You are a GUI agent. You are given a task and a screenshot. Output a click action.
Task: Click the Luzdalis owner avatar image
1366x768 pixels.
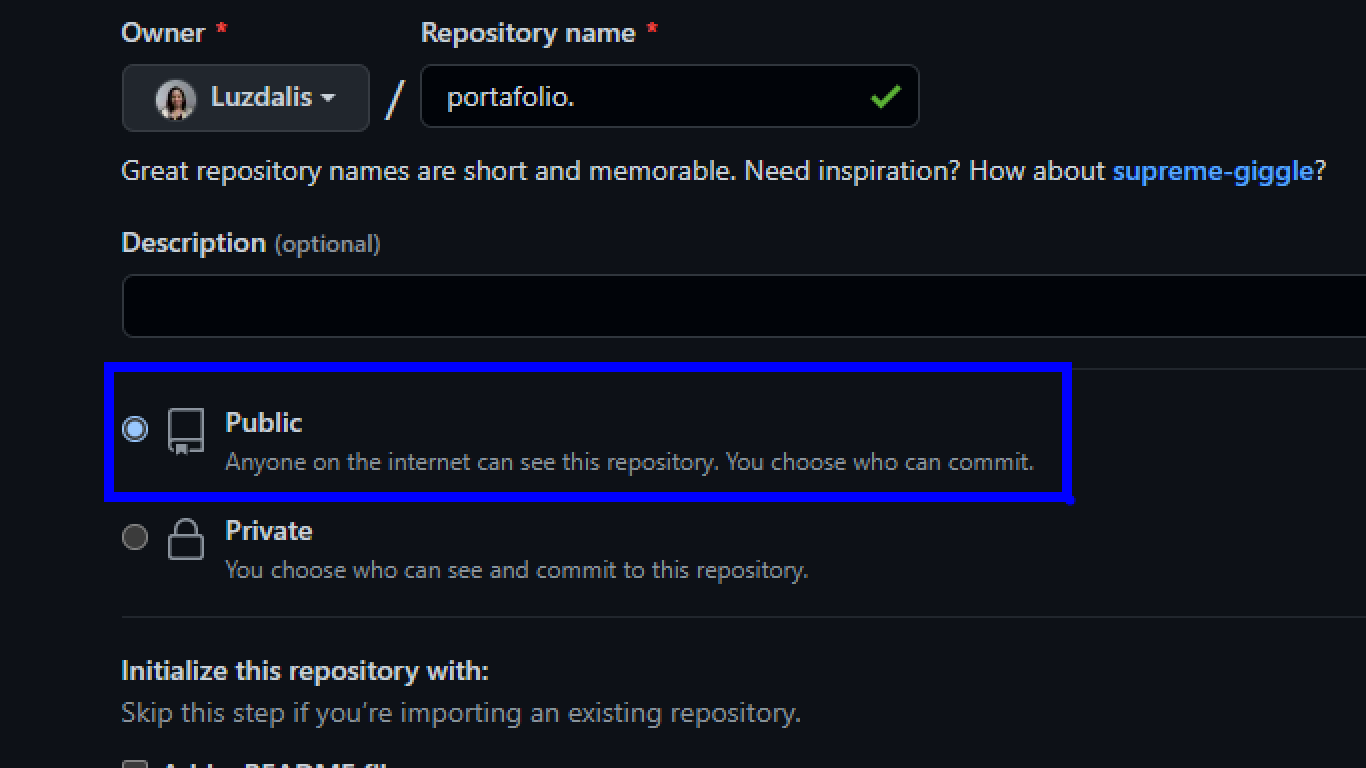(x=176, y=99)
